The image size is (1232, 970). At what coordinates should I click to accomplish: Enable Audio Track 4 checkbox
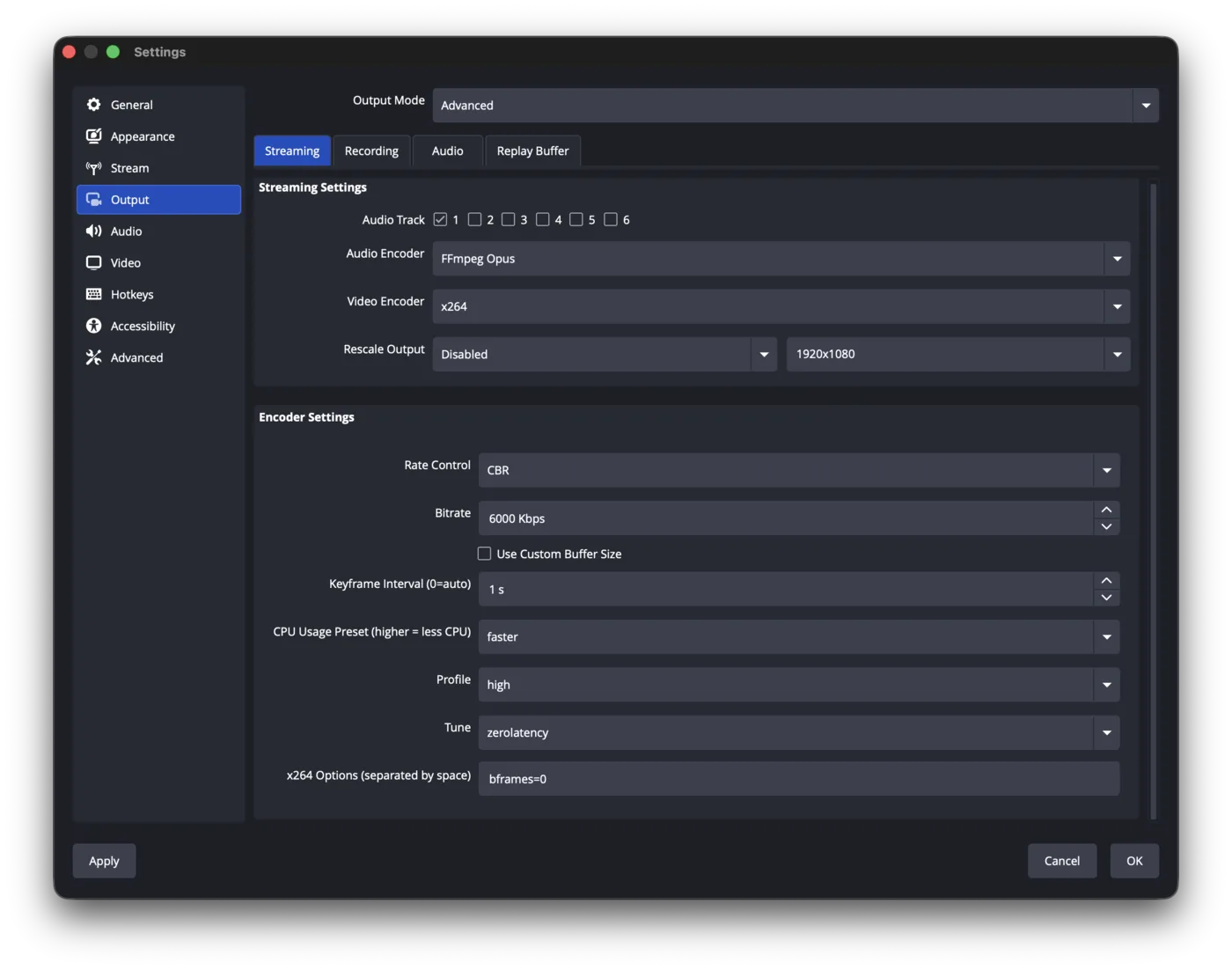click(x=542, y=220)
